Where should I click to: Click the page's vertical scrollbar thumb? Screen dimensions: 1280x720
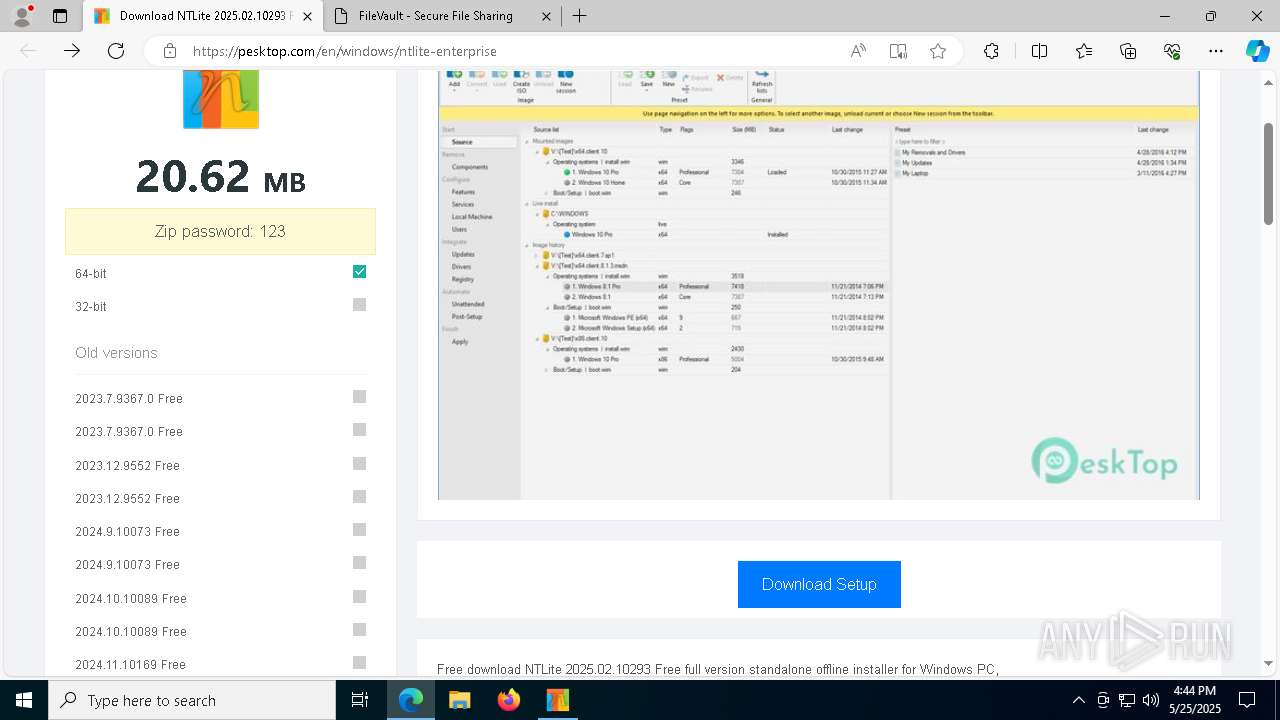pyautogui.click(x=1268, y=175)
